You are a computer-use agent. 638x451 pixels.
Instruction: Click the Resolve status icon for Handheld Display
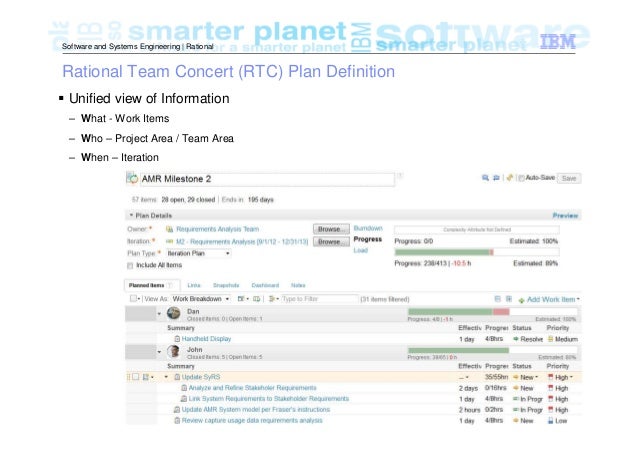[516, 339]
